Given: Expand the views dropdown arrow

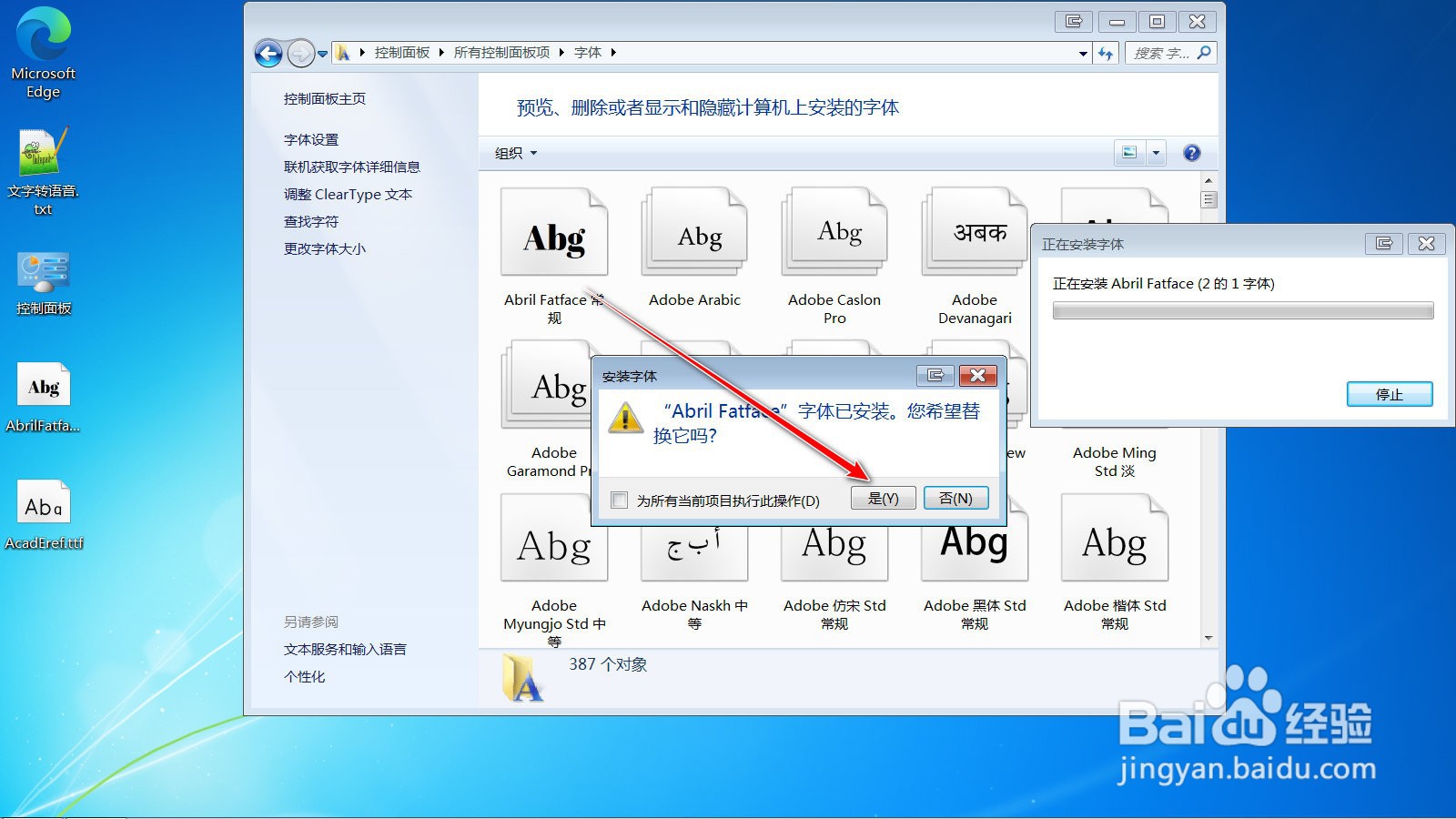Looking at the screenshot, I should click(x=1157, y=153).
